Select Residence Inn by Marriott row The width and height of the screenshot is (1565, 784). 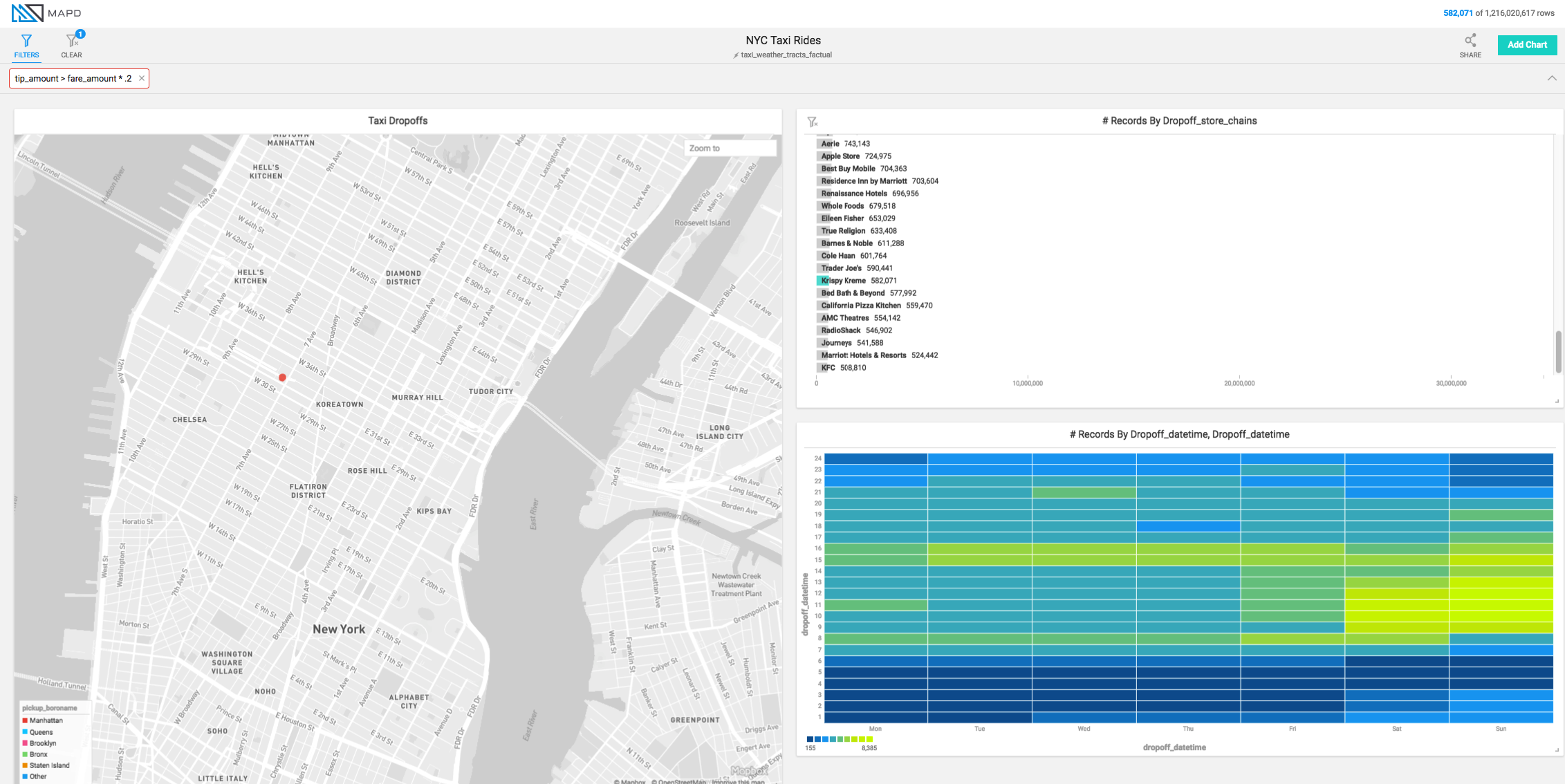click(879, 181)
